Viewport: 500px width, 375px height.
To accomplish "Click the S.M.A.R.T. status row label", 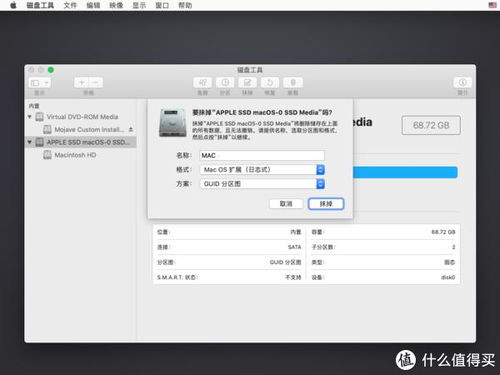I will 177,277.
